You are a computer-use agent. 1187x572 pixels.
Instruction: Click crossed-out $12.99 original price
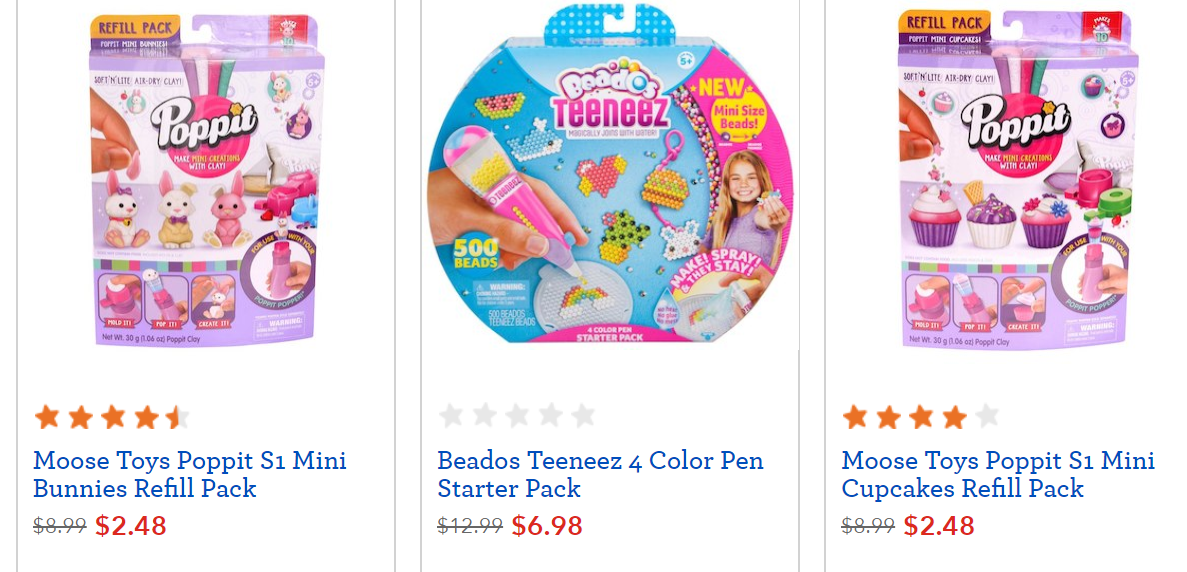click(x=470, y=526)
